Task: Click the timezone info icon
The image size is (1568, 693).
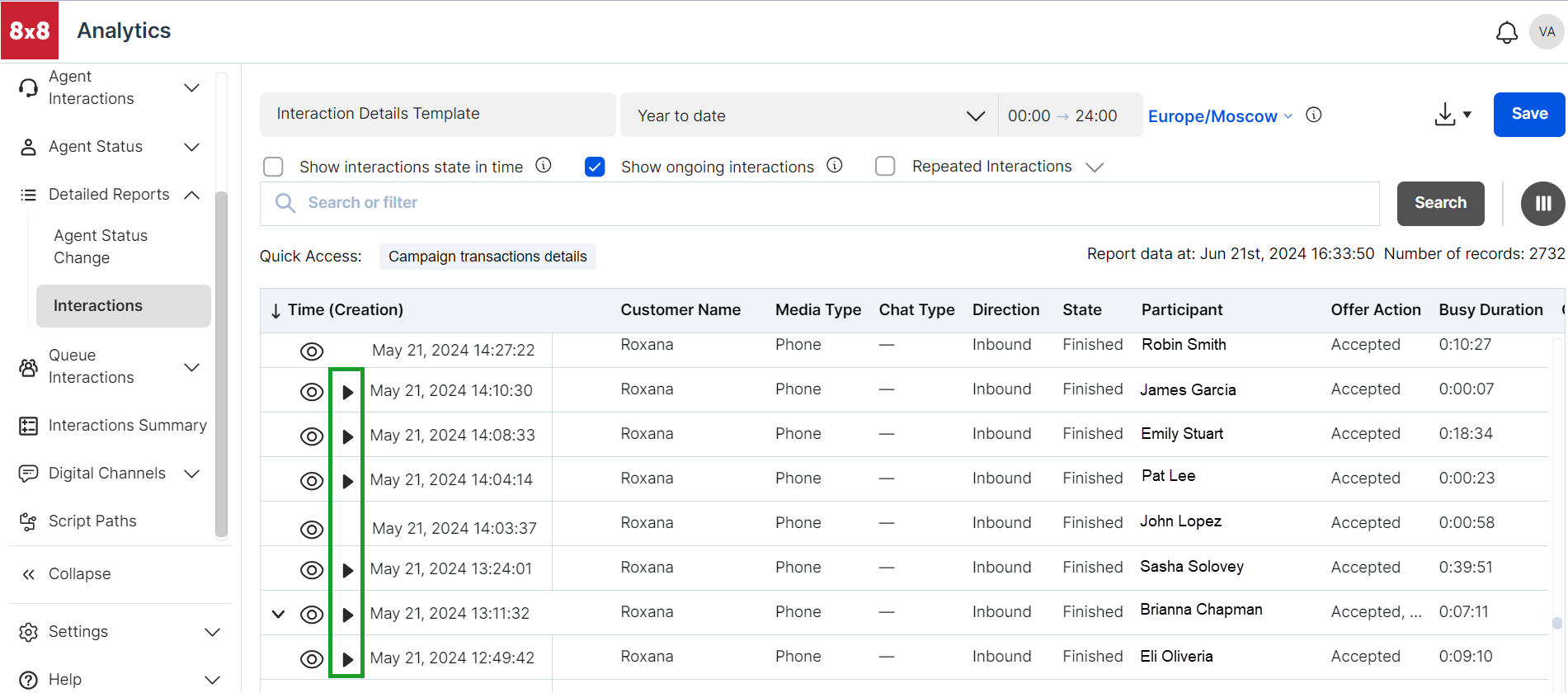Action: point(1314,115)
